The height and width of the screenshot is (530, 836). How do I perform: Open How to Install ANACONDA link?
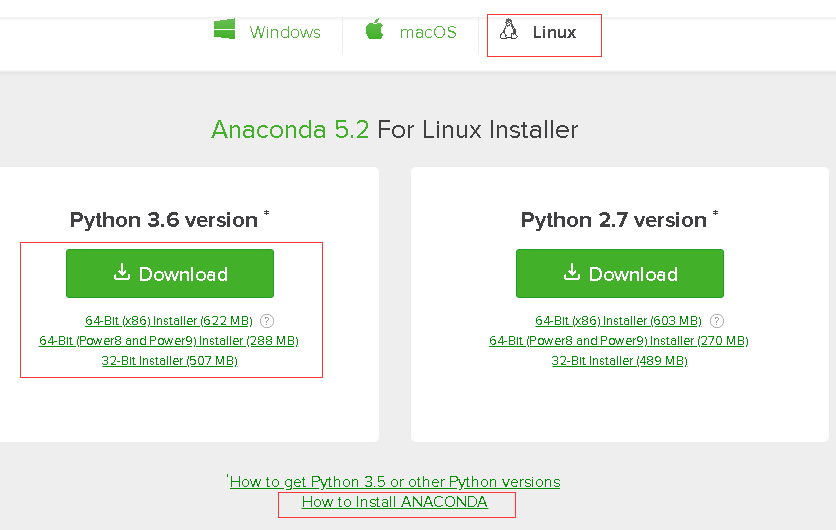click(395, 502)
